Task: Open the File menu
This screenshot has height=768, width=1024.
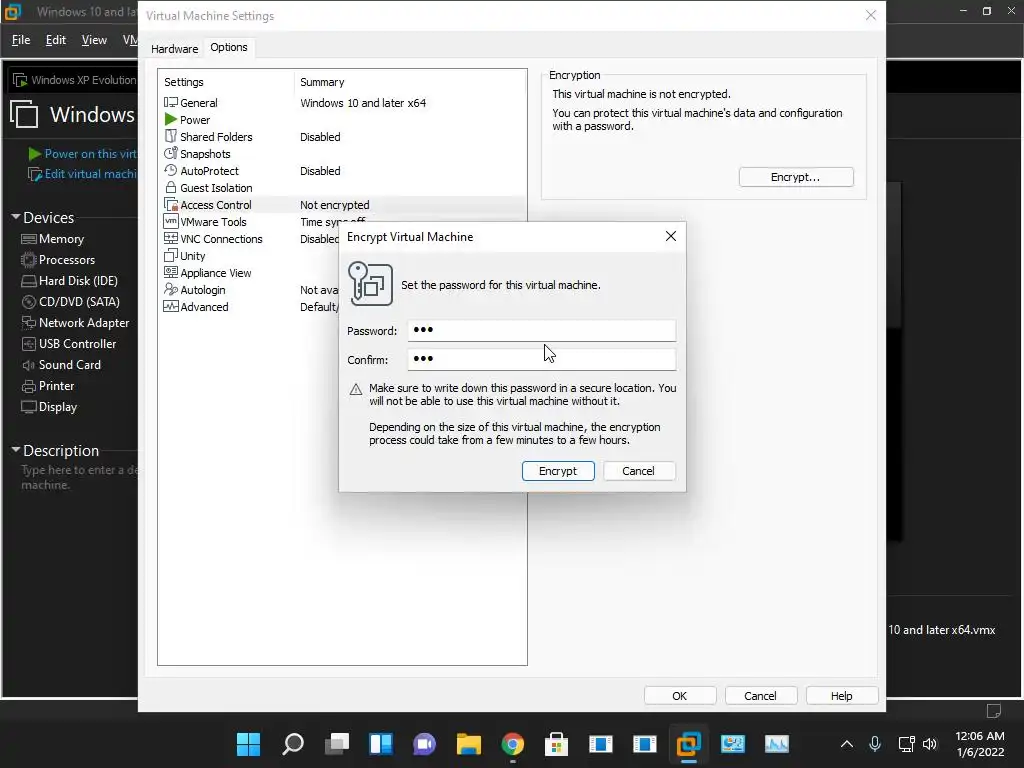Action: click(x=21, y=40)
